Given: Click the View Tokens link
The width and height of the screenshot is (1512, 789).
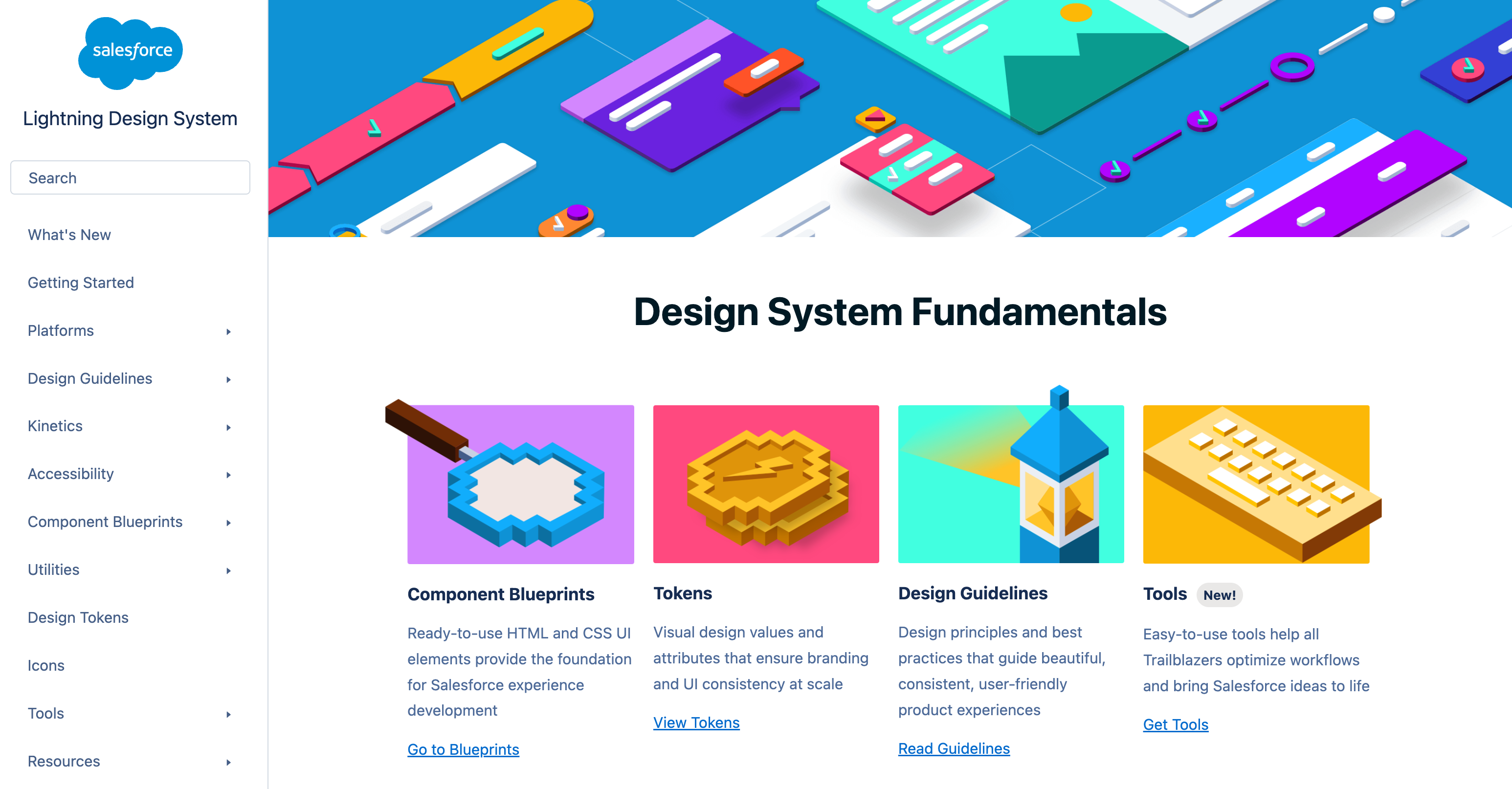Looking at the screenshot, I should (x=697, y=722).
